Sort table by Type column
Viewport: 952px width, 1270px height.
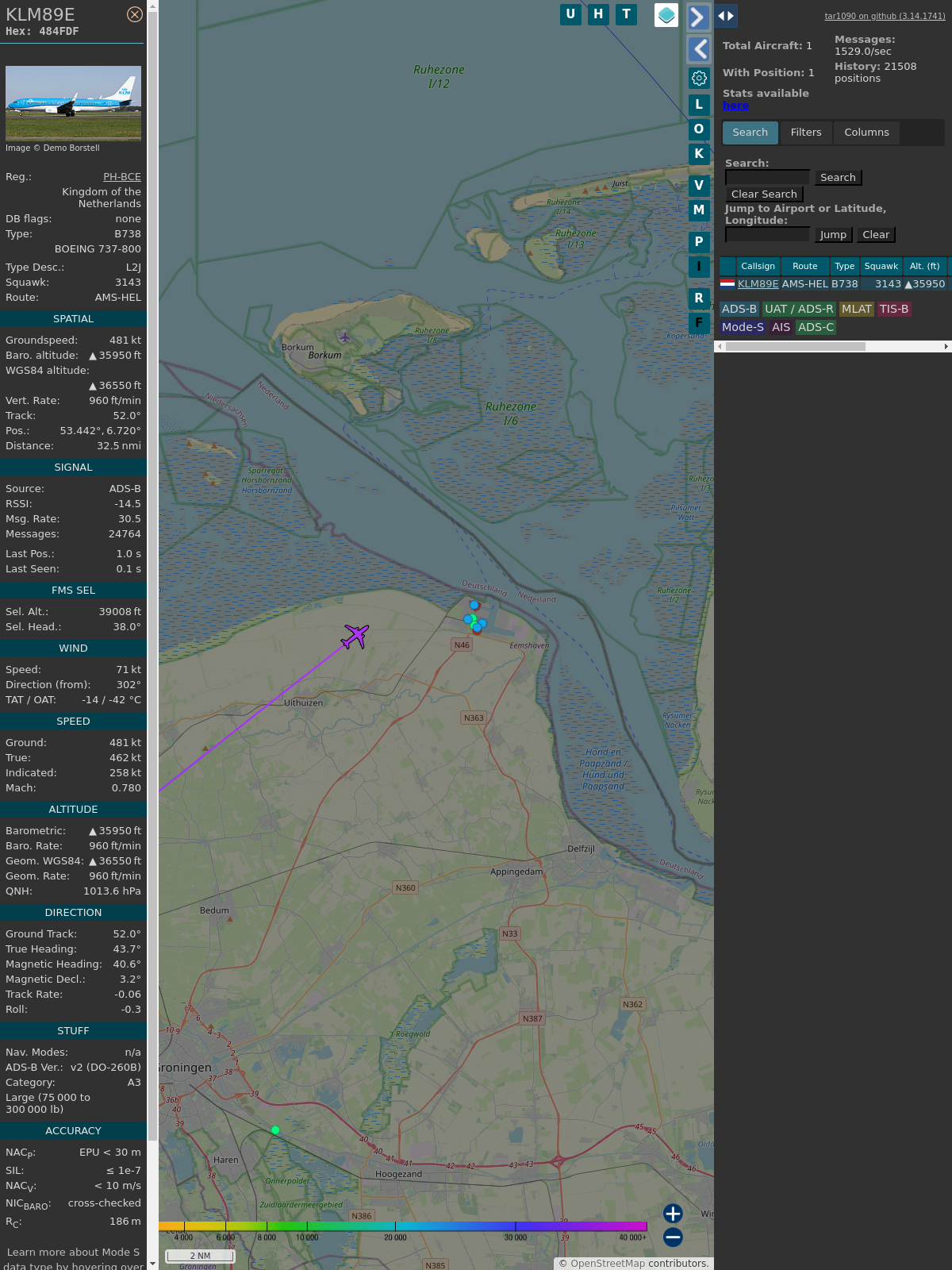click(845, 266)
